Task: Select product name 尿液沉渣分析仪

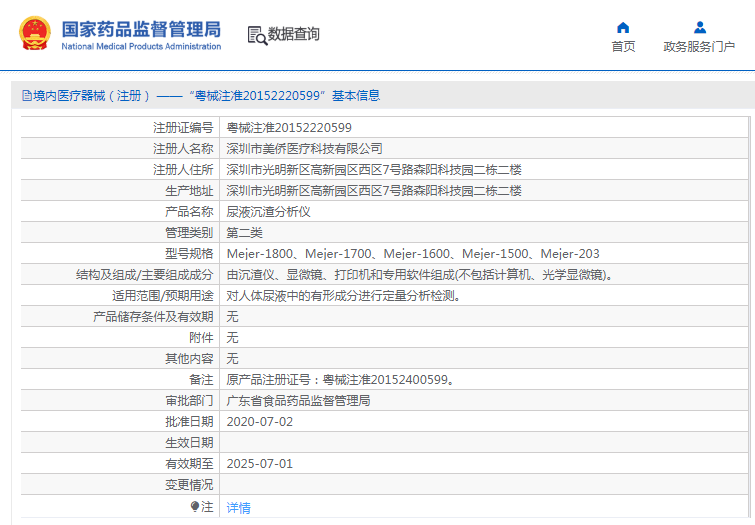Action: pos(268,211)
